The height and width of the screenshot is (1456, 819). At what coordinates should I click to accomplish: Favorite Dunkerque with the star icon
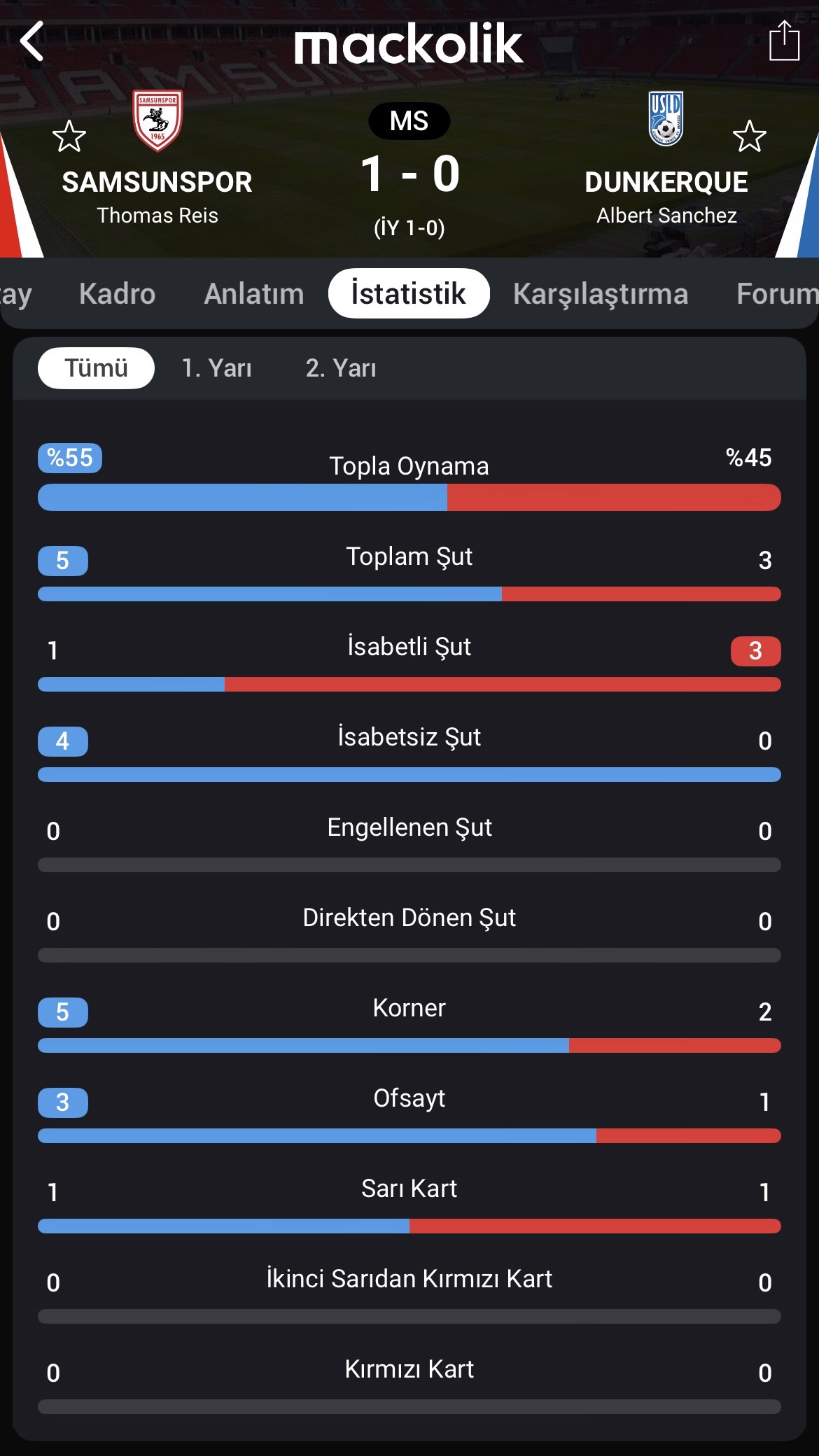[750, 136]
